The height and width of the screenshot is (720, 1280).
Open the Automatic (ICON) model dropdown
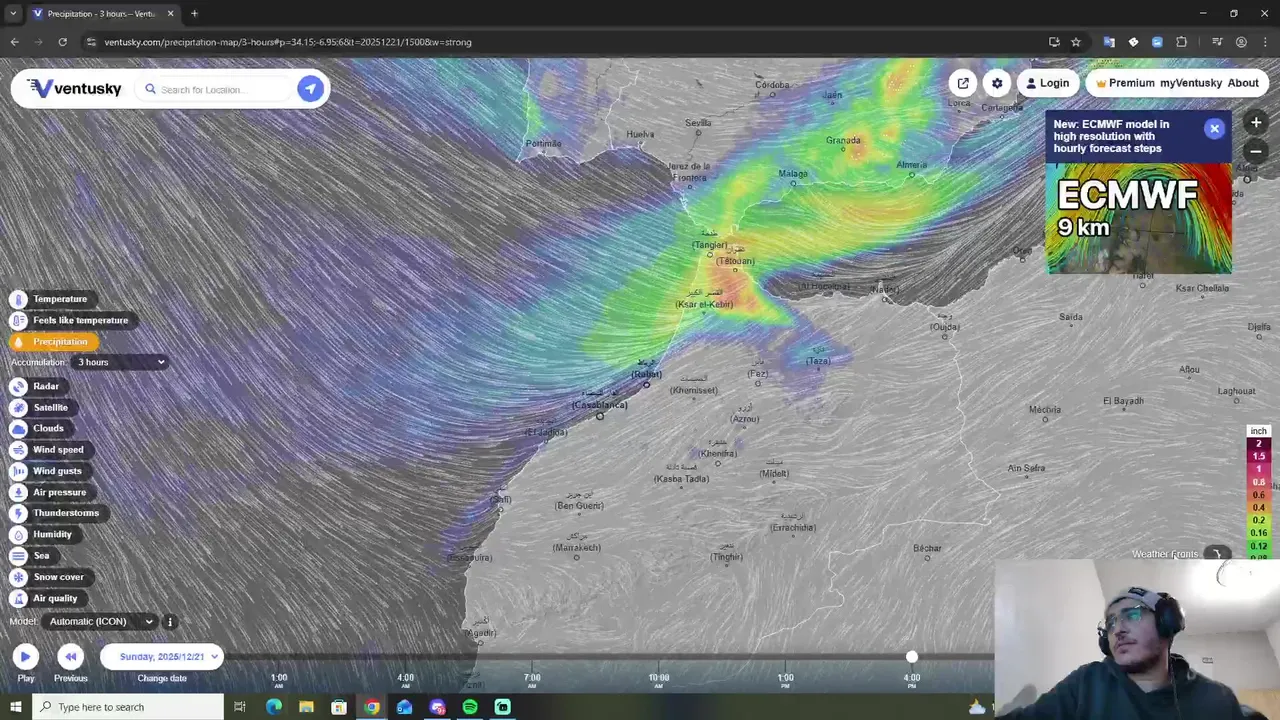[x=101, y=621]
